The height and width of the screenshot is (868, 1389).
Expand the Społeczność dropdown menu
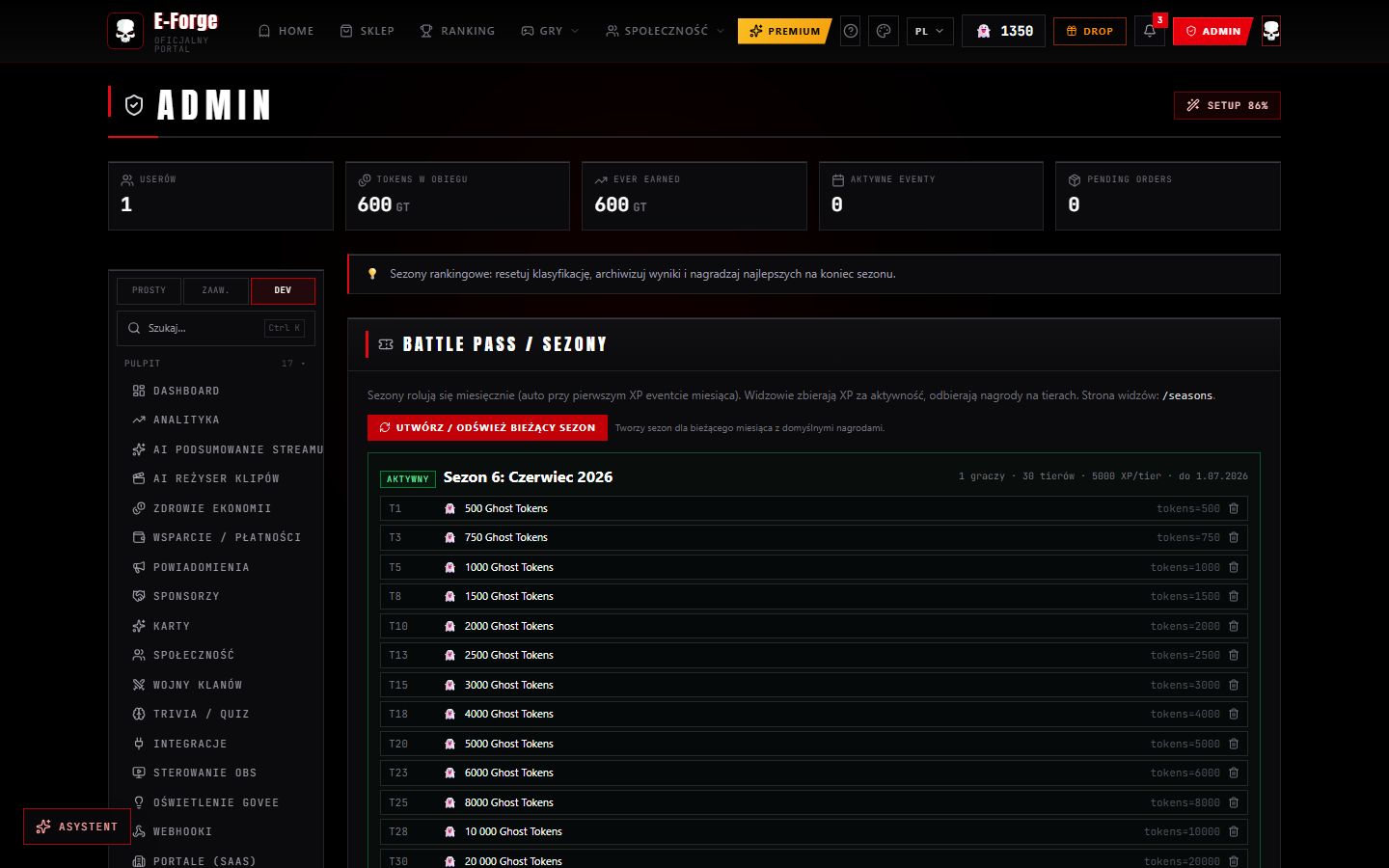(666, 31)
